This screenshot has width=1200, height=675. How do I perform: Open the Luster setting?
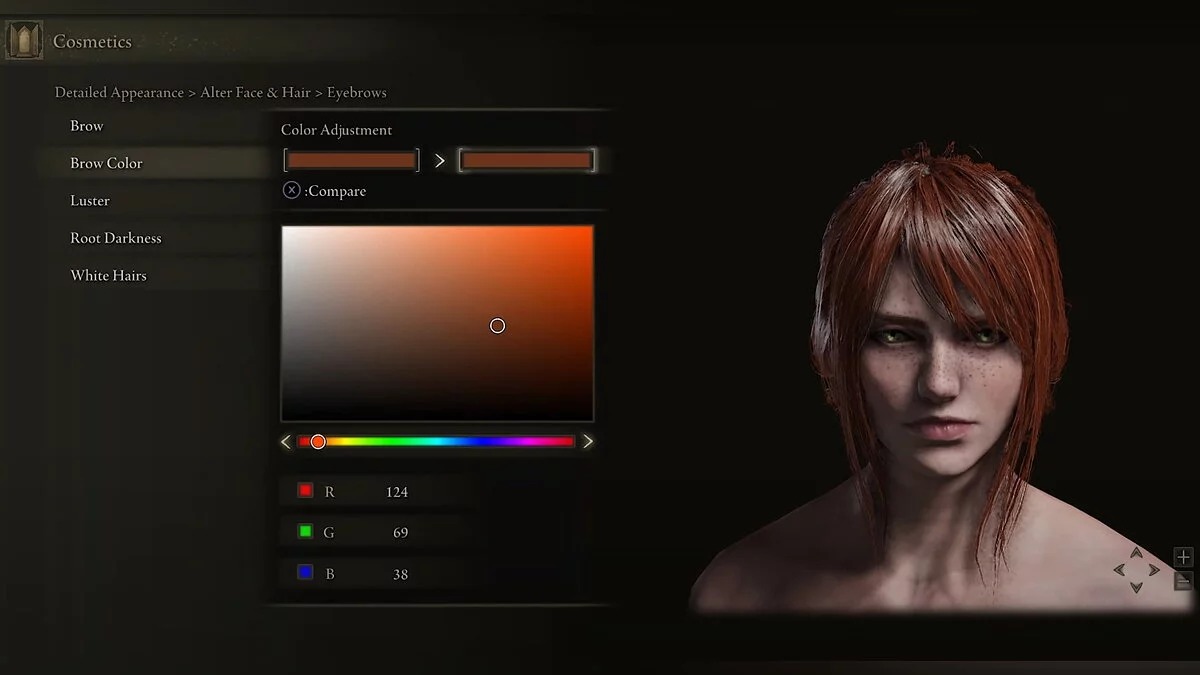(x=90, y=201)
